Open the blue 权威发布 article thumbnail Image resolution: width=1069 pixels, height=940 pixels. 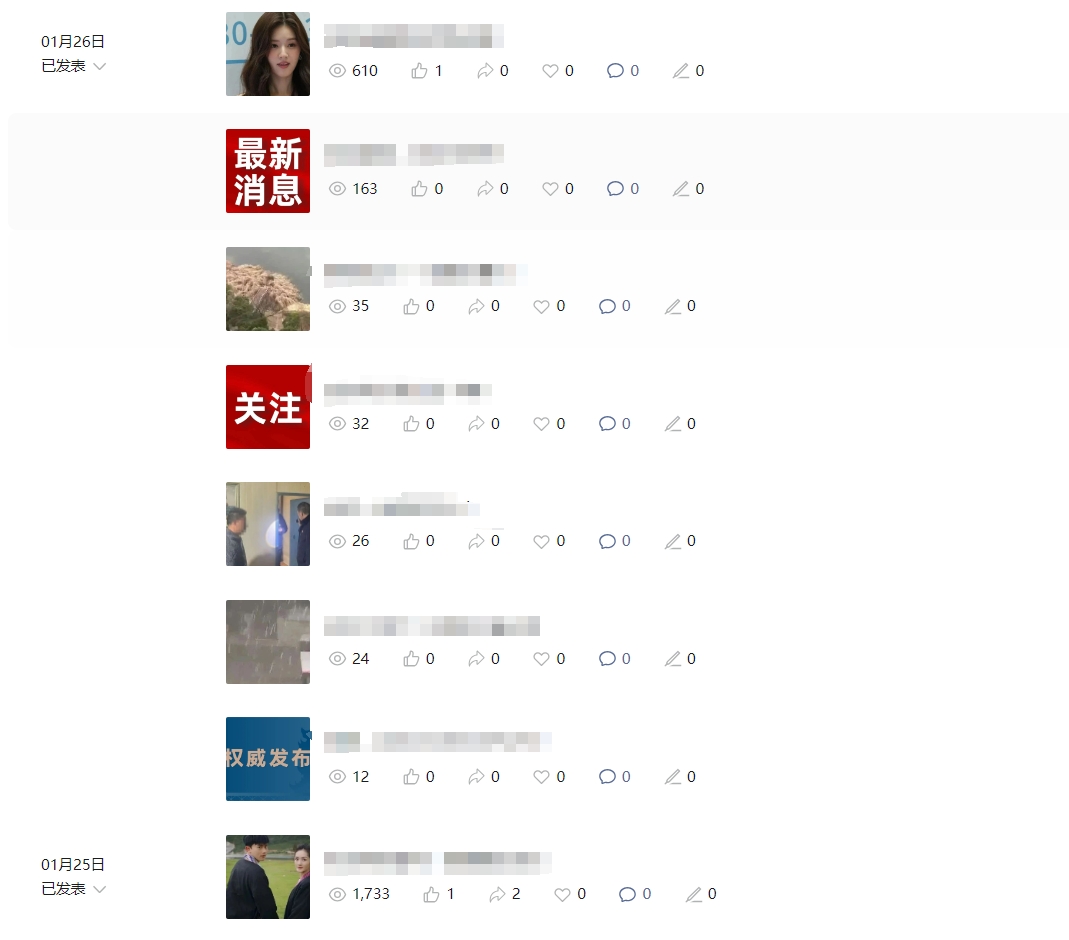(x=268, y=759)
